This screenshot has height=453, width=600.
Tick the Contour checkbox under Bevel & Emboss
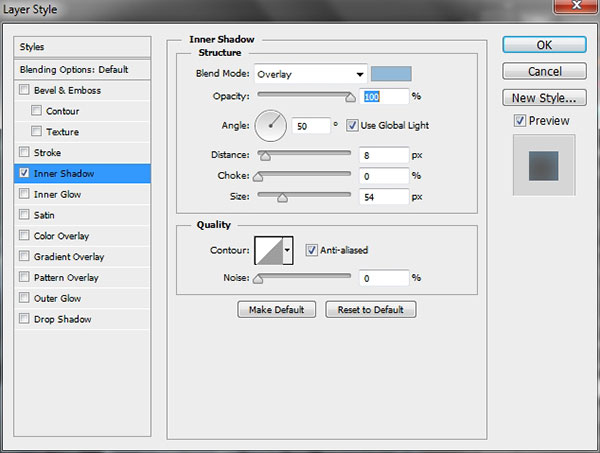pyautogui.click(x=36, y=111)
